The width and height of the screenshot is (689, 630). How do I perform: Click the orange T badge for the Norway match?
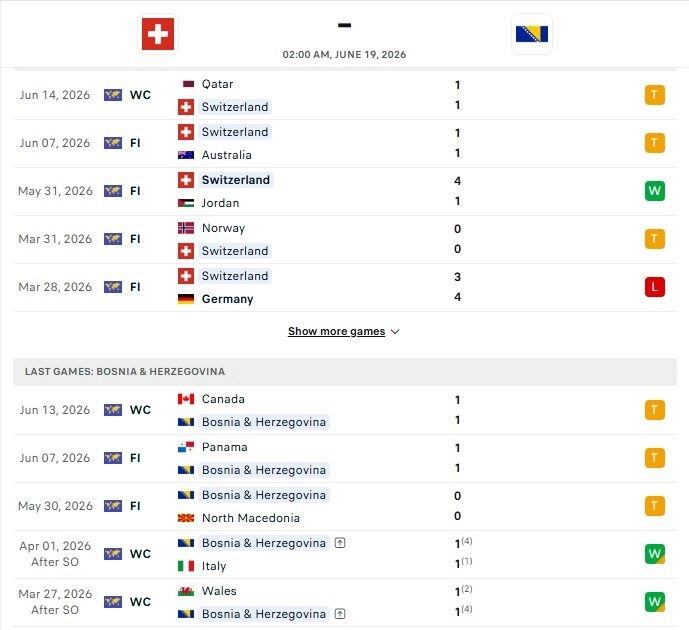pyautogui.click(x=655, y=239)
